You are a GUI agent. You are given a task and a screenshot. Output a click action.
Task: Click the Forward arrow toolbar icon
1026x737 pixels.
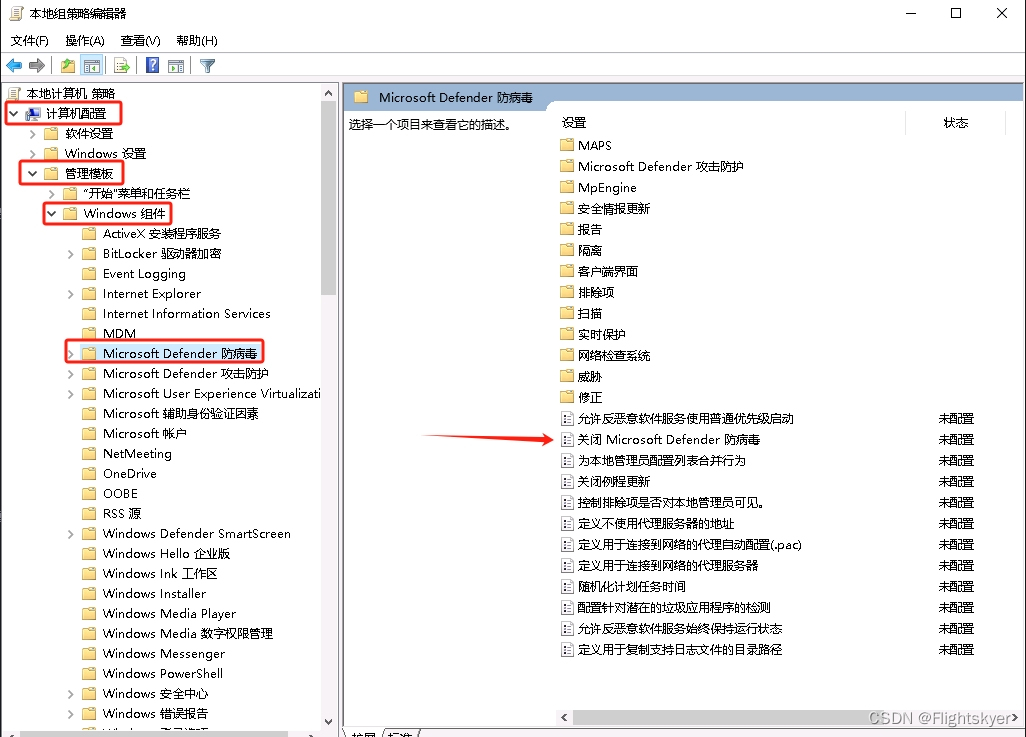37,65
